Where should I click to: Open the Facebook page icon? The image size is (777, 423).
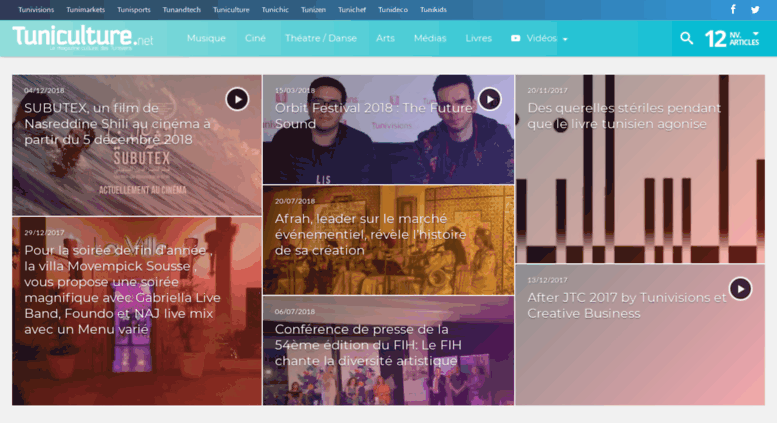(733, 9)
